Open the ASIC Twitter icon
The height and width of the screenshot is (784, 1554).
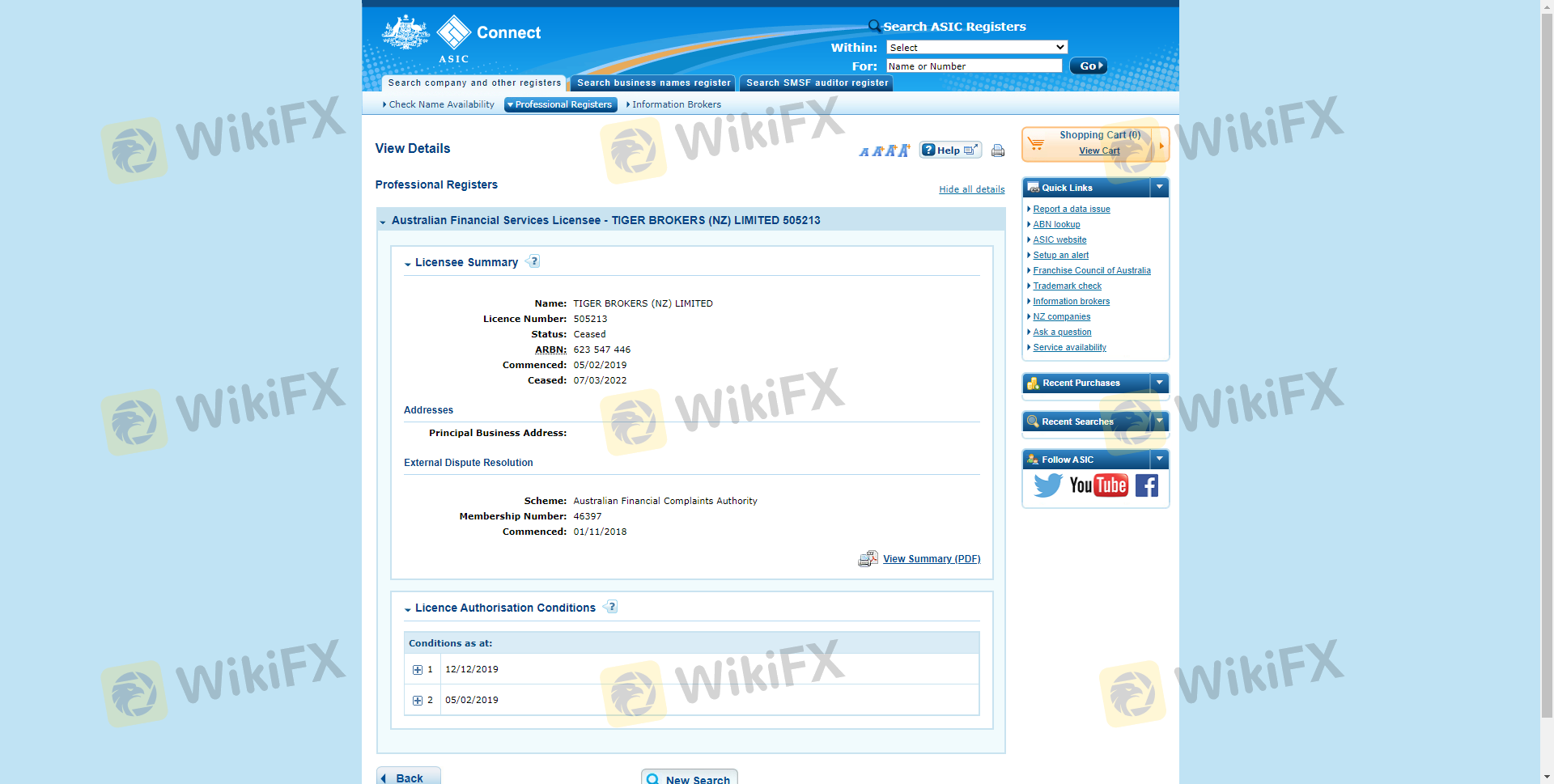(x=1048, y=485)
